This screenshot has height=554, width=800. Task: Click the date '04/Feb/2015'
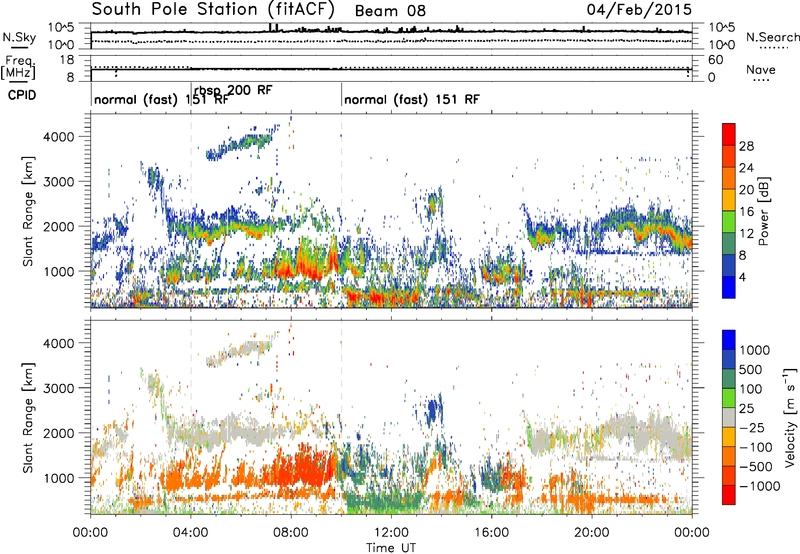tap(639, 10)
